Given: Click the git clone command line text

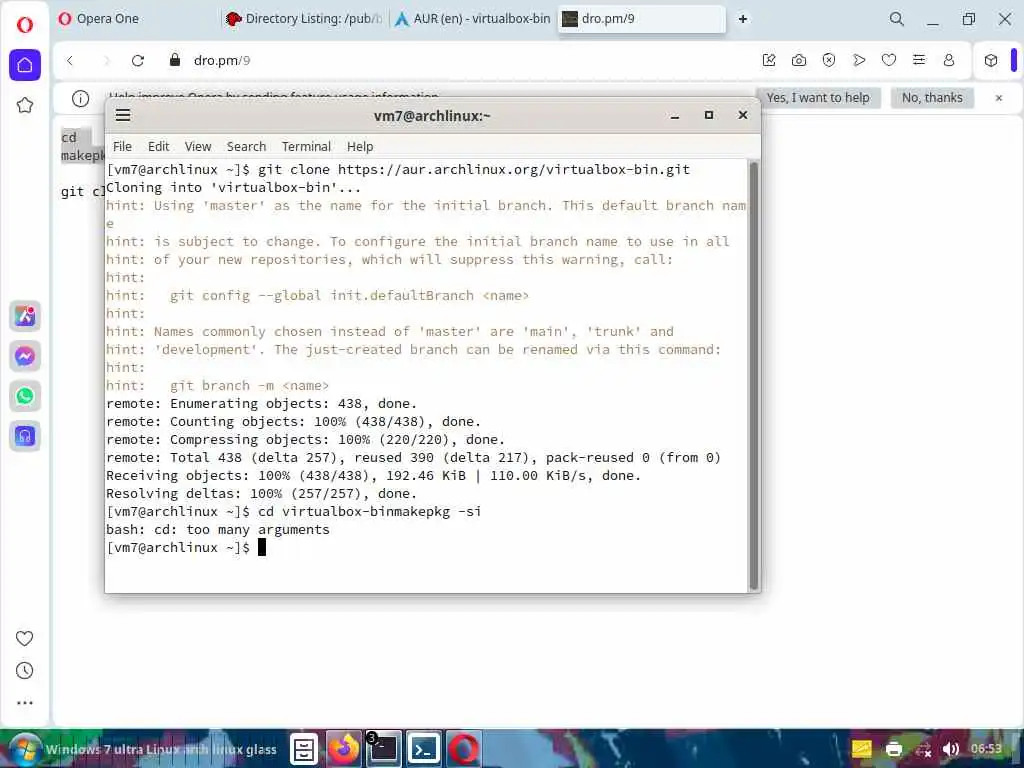Looking at the screenshot, I should click(x=473, y=170).
